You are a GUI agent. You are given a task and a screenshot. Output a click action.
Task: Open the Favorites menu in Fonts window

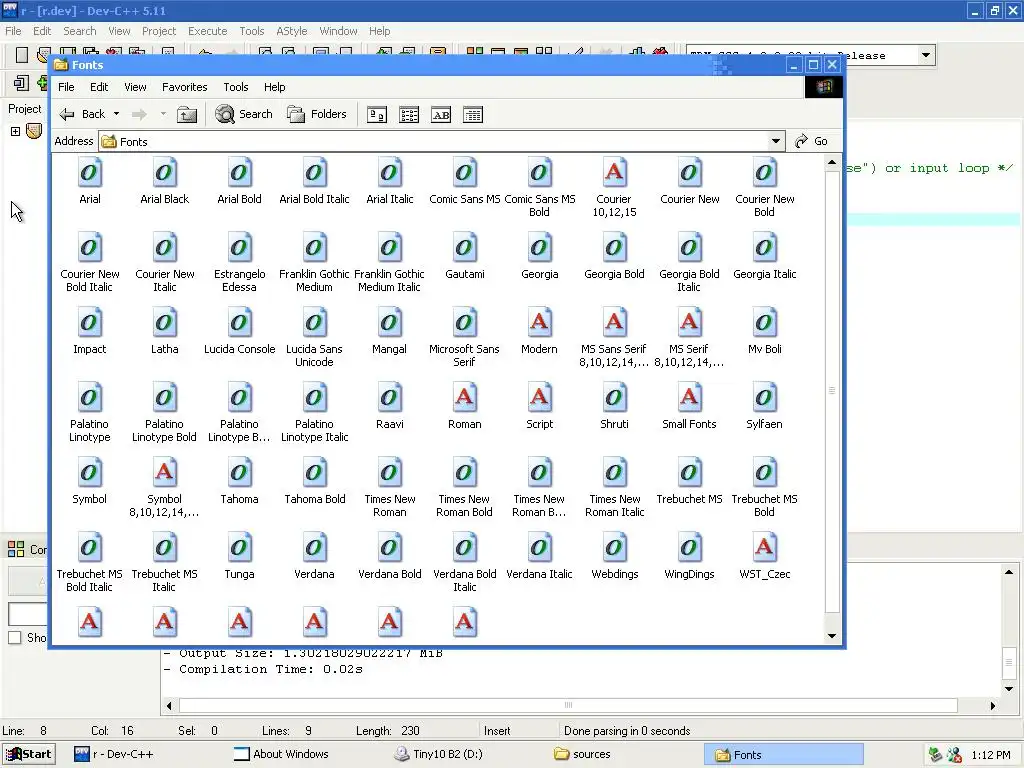[x=184, y=87]
